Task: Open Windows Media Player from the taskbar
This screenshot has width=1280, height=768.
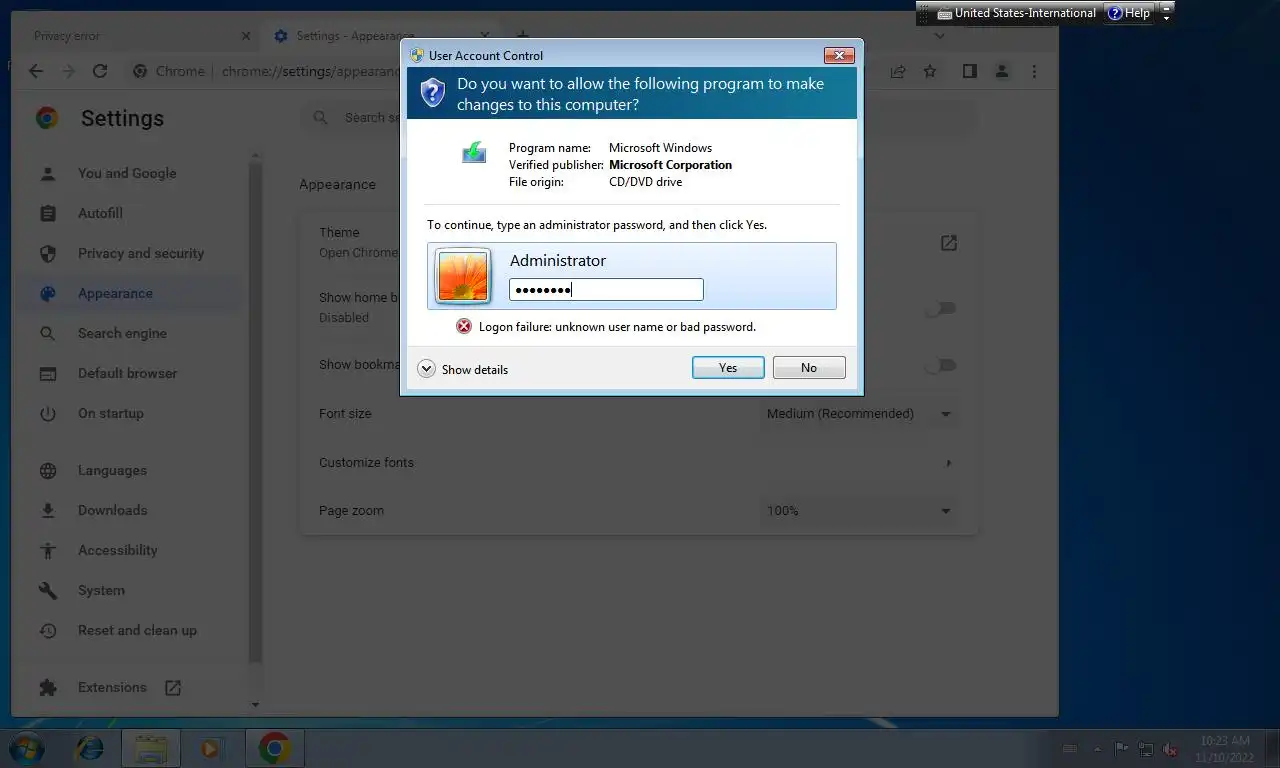Action: [211, 748]
